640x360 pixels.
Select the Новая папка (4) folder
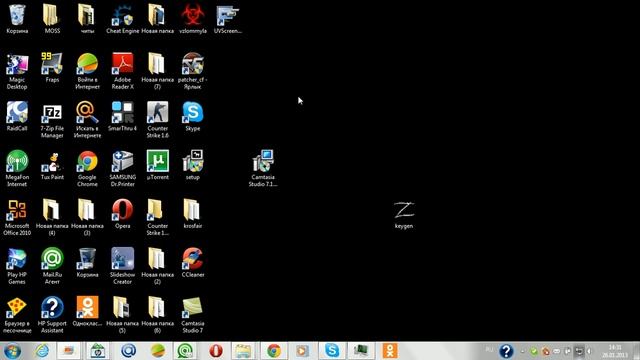coord(52,217)
